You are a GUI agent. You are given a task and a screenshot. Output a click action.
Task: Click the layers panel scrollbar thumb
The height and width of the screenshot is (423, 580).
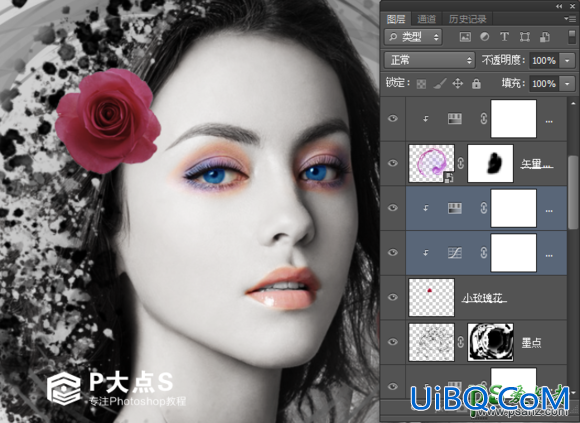pyautogui.click(x=573, y=192)
